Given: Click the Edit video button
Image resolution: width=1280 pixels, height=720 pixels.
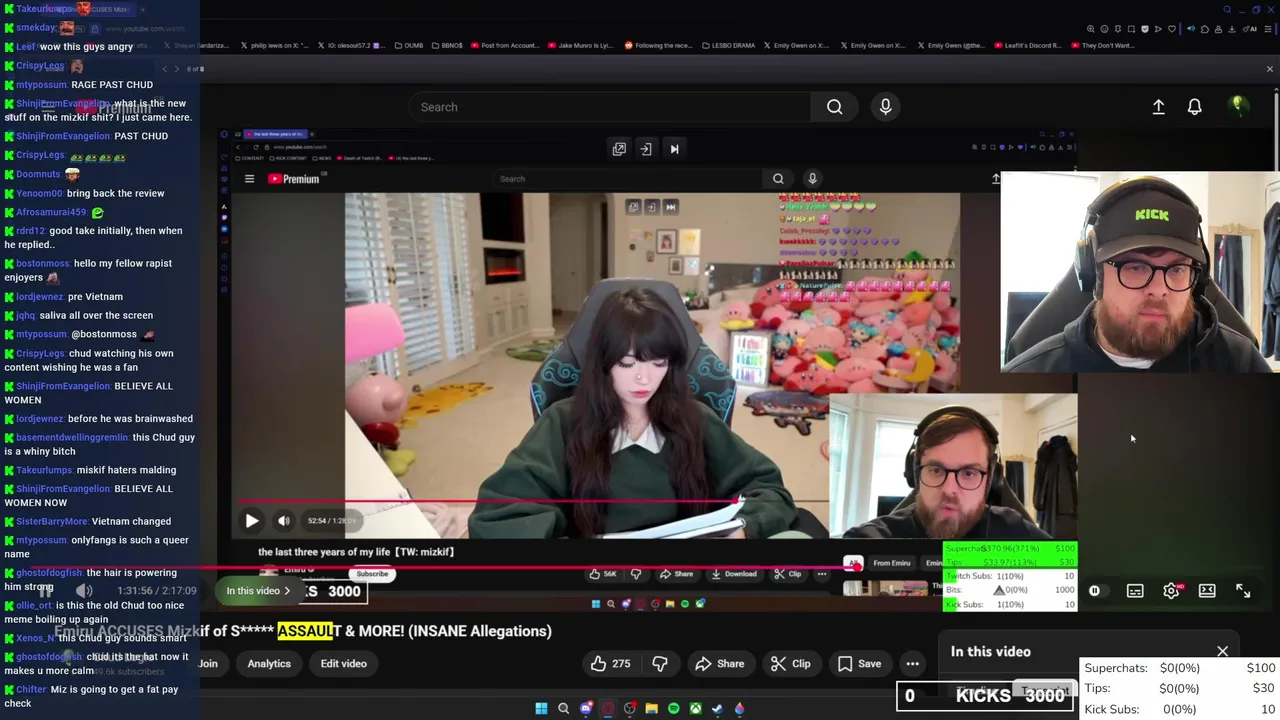Looking at the screenshot, I should [x=343, y=663].
